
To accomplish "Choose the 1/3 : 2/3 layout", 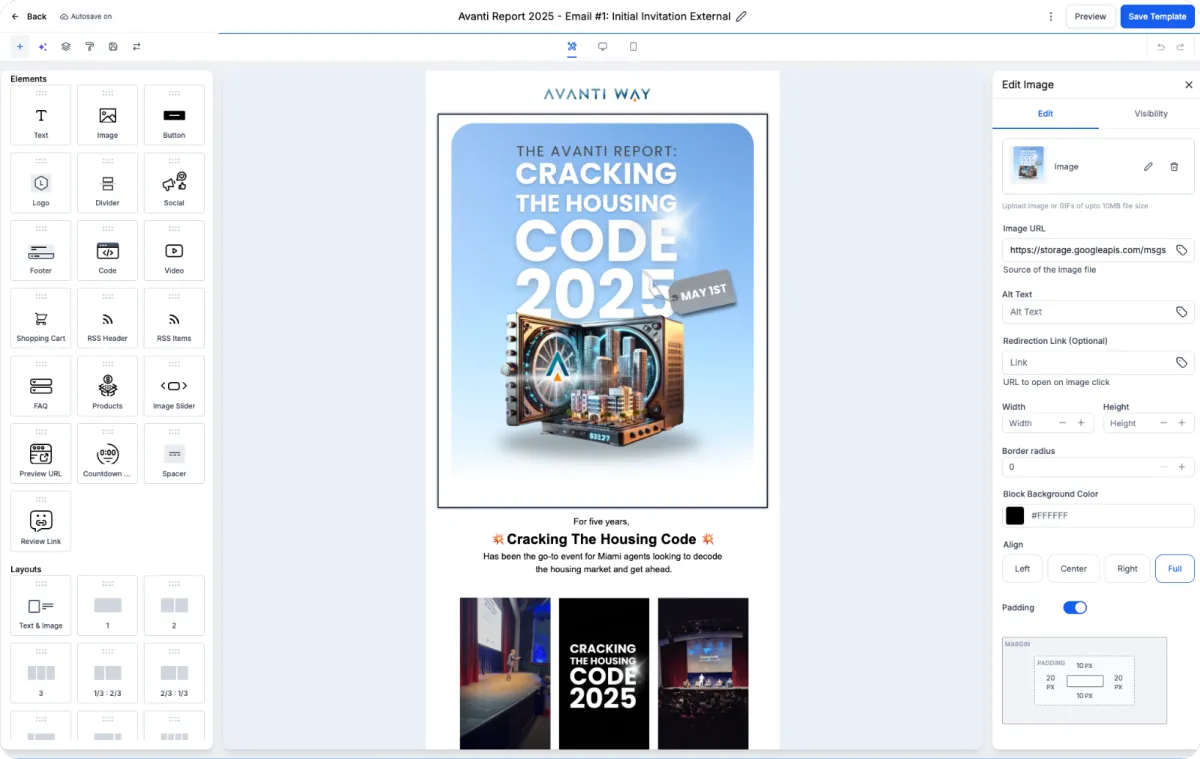I will (107, 674).
